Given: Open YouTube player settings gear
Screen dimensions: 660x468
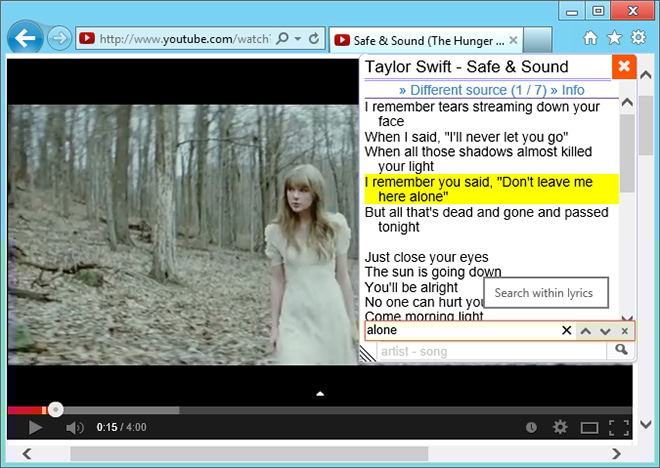Looking at the screenshot, I should (560, 428).
